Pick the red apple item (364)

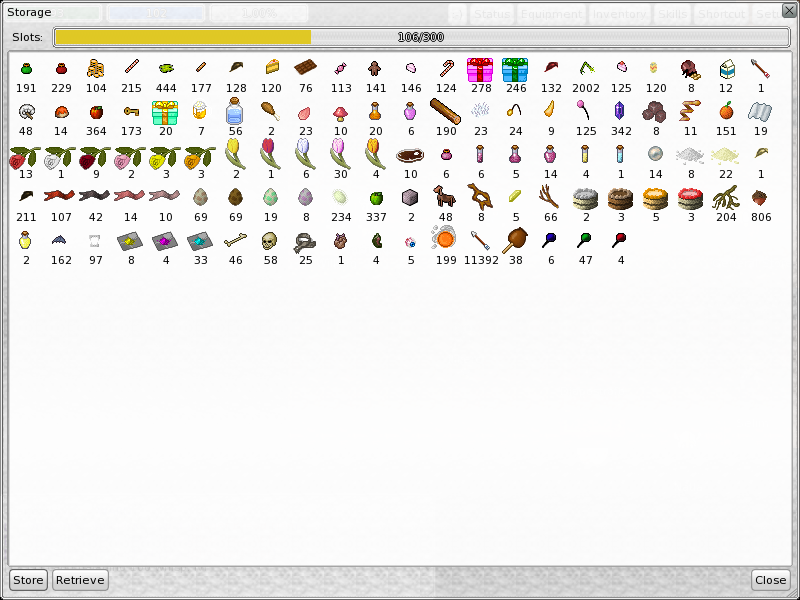96,112
